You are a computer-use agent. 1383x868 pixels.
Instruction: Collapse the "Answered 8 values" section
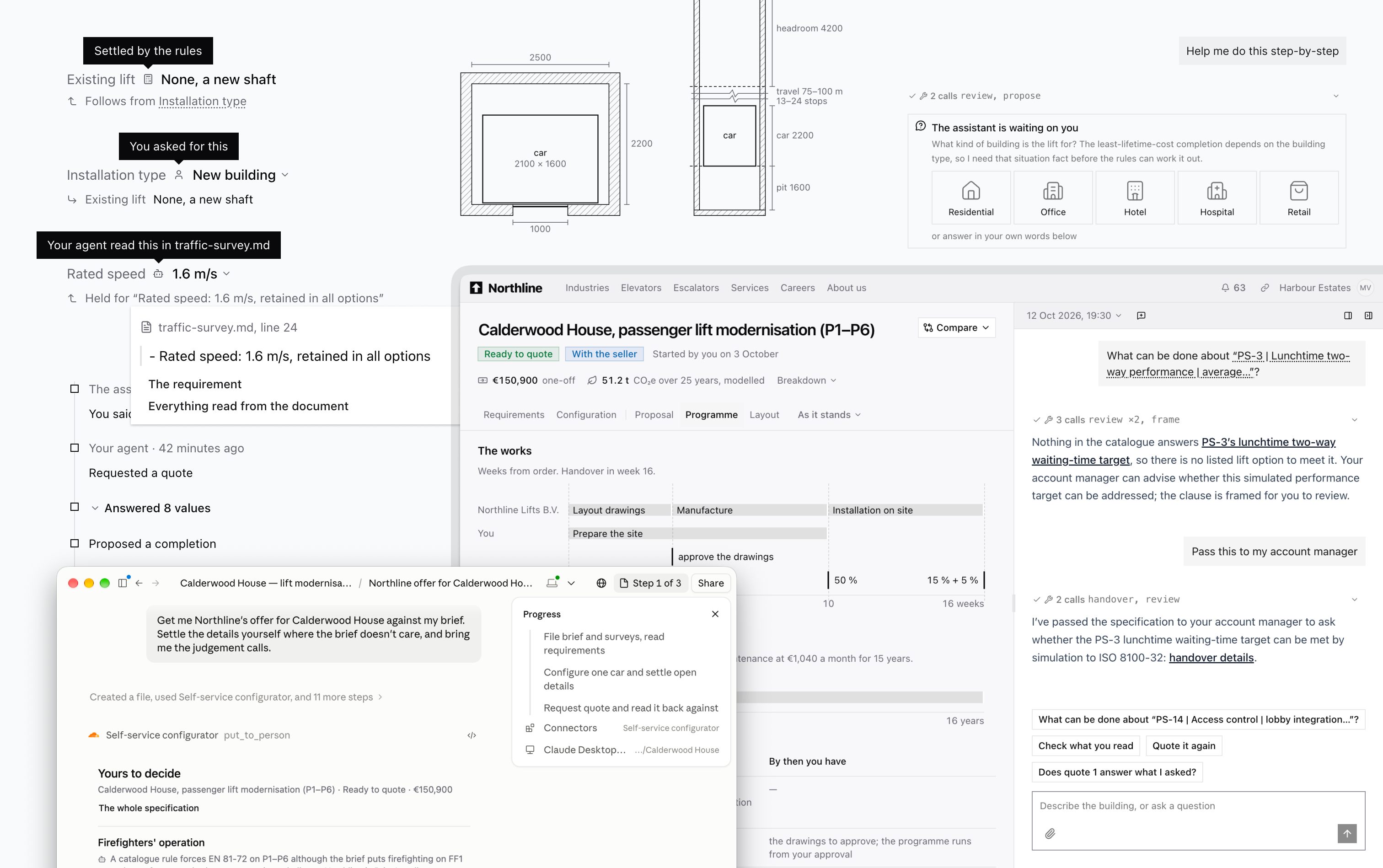95,508
